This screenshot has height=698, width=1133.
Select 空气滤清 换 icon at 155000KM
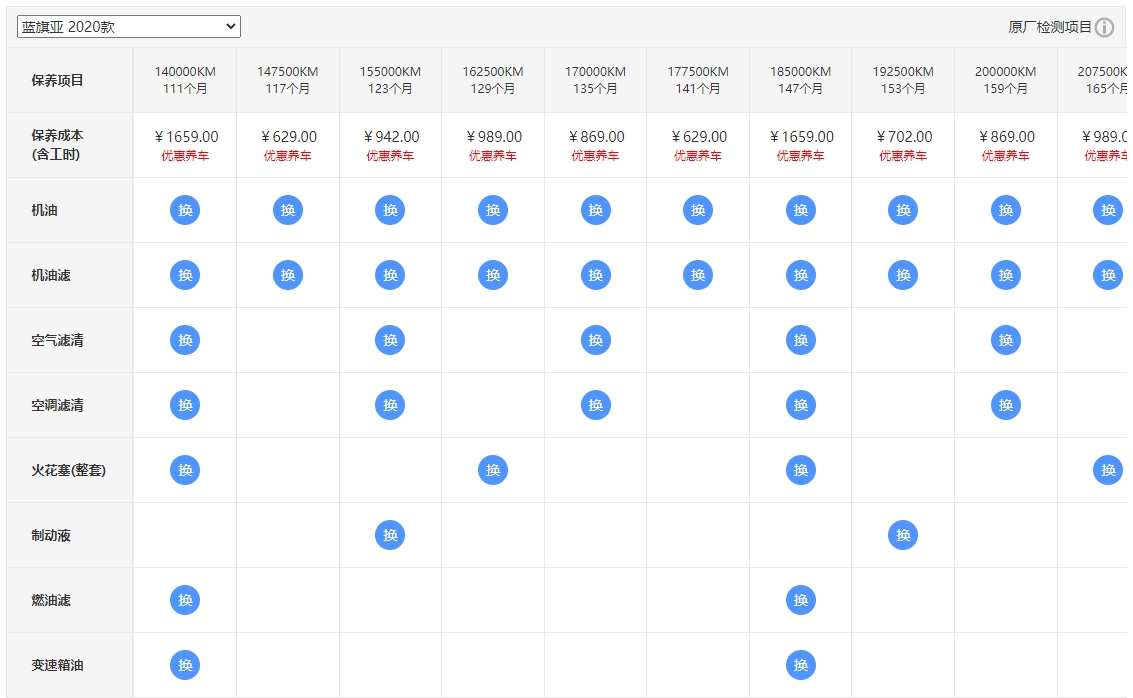click(x=390, y=340)
